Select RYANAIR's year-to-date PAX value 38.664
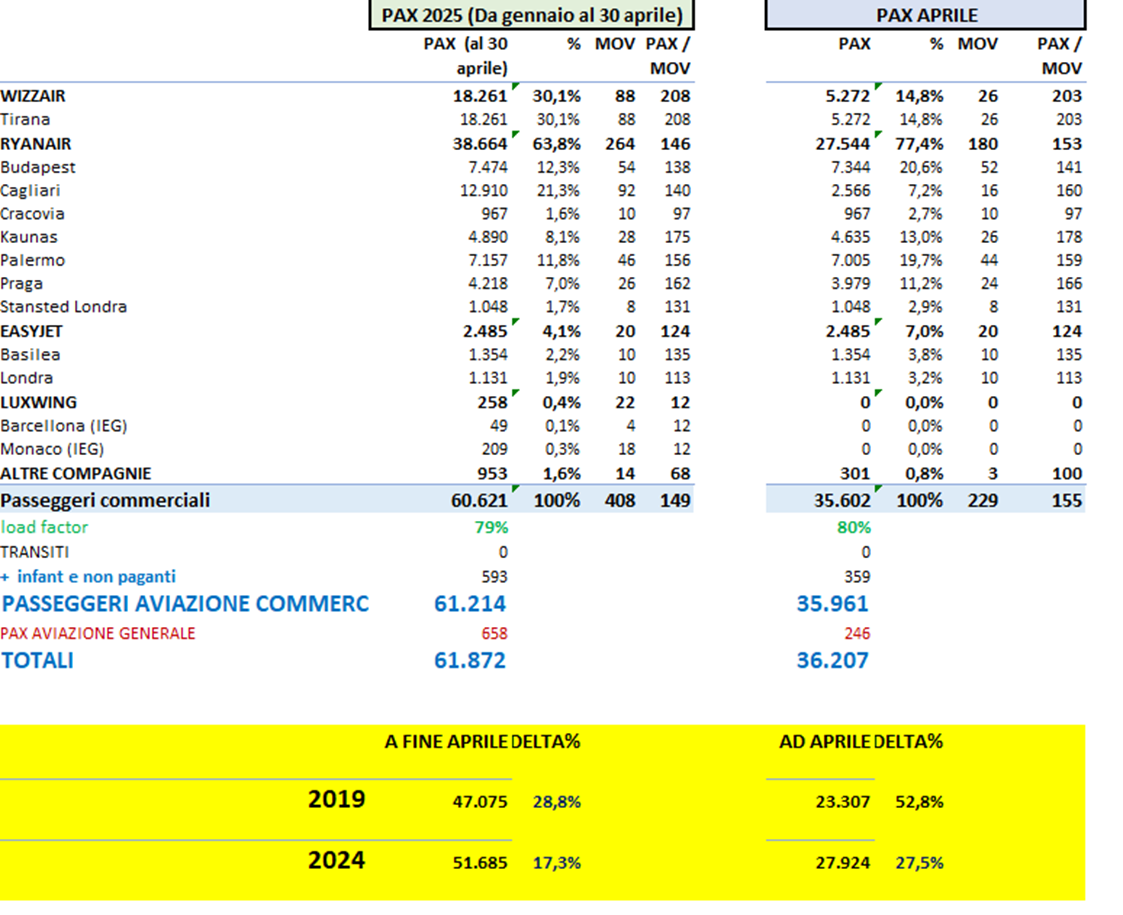1123x915 pixels. point(480,144)
